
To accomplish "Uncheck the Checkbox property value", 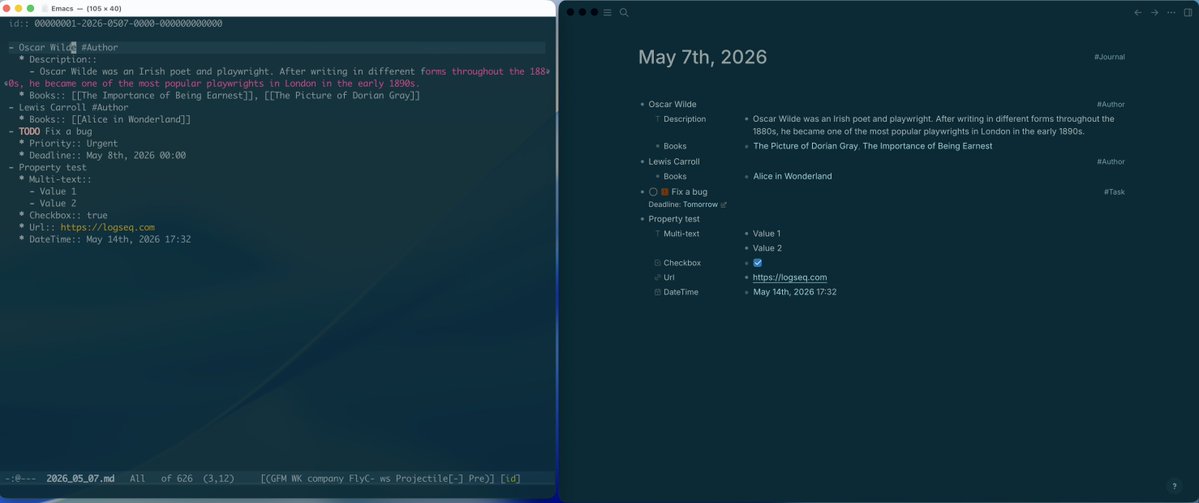I will click(757, 263).
